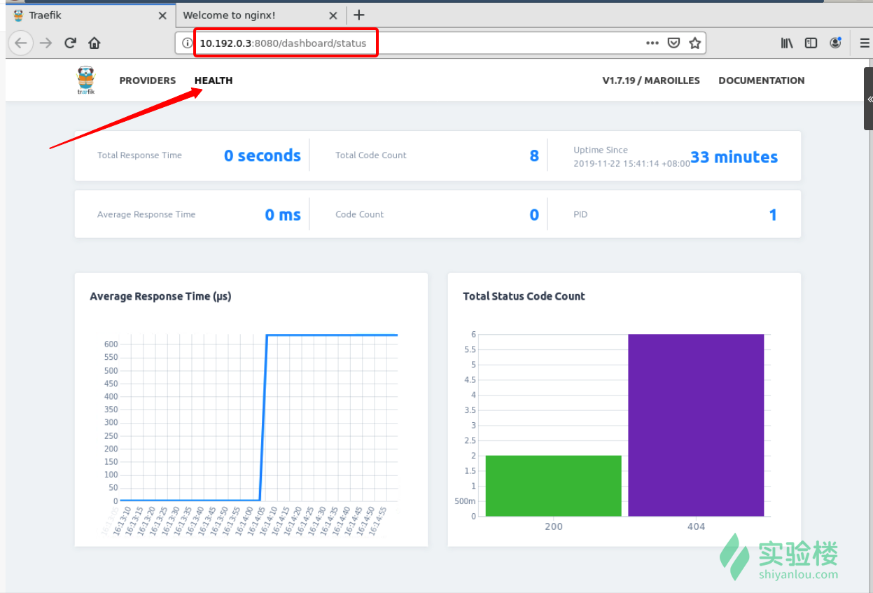
Task: Save page to Pocket icon
Action: (x=674, y=43)
